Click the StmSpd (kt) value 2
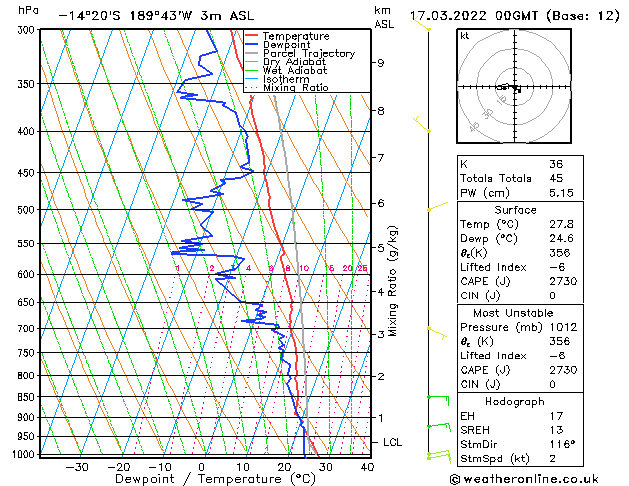Viewport: 629px width, 486px height. point(553,459)
